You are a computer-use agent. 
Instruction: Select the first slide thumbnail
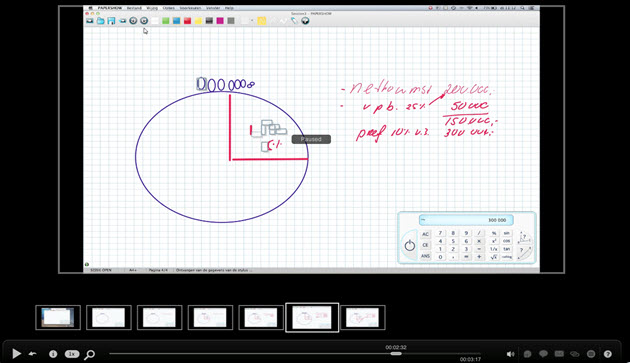tap(58, 318)
